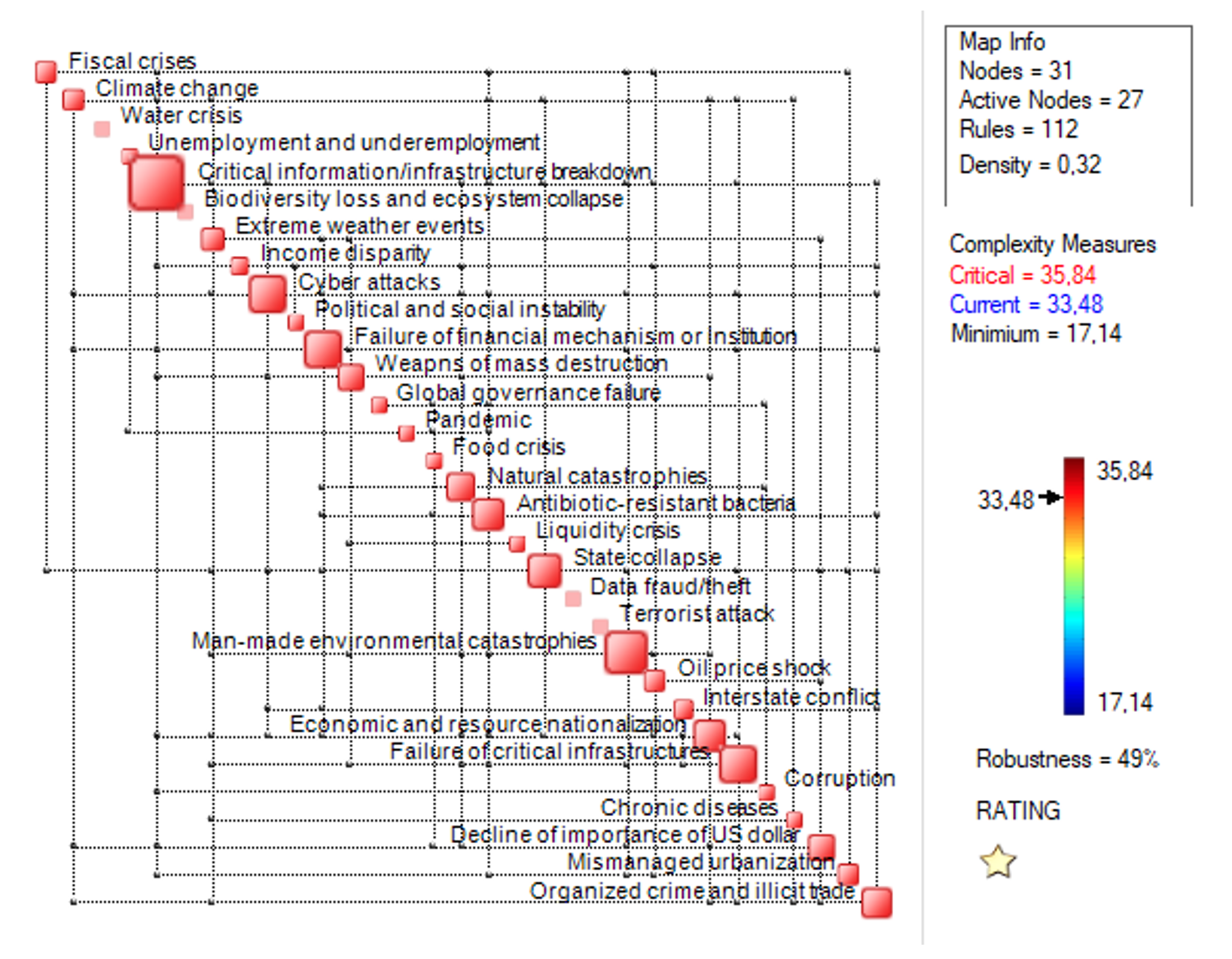
Task: Select the faded Water crisis node
Action: click(102, 129)
